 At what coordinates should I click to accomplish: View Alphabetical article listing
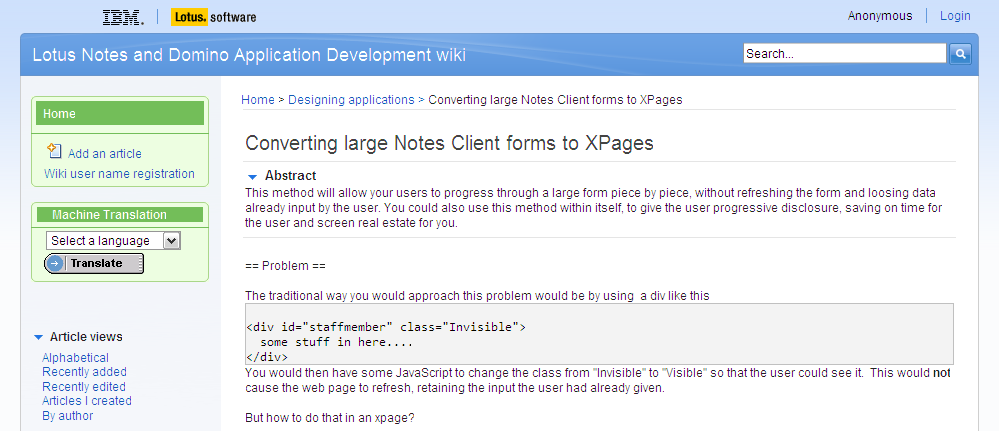pyautogui.click(x=75, y=358)
